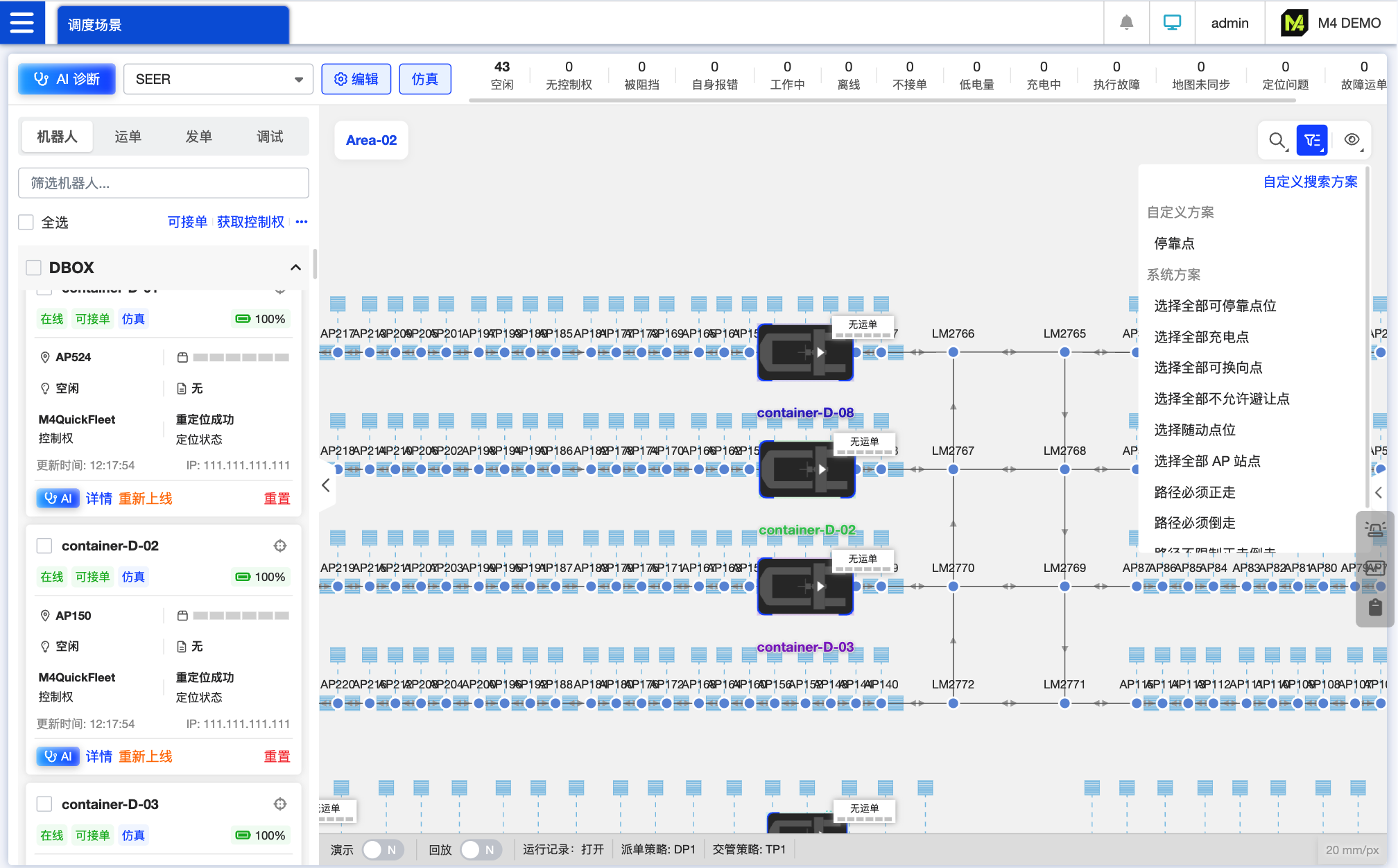Select 选择全部充电点 scheme option
The width and height of the screenshot is (1398, 868).
coord(1201,337)
